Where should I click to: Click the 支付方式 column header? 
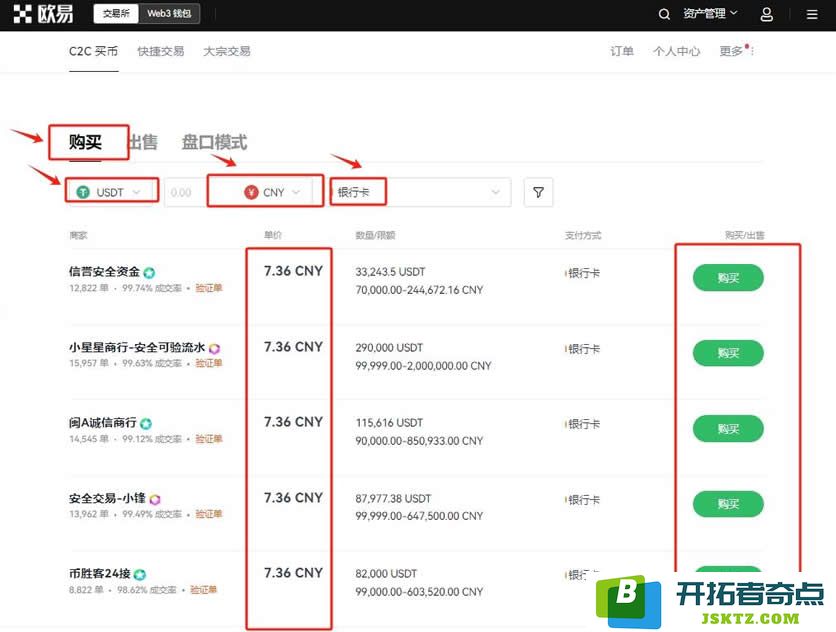(x=583, y=235)
